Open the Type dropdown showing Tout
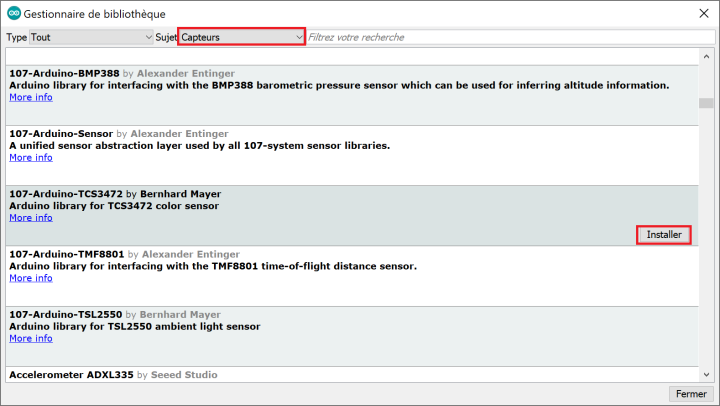This screenshot has height=406, width=720. (91, 37)
